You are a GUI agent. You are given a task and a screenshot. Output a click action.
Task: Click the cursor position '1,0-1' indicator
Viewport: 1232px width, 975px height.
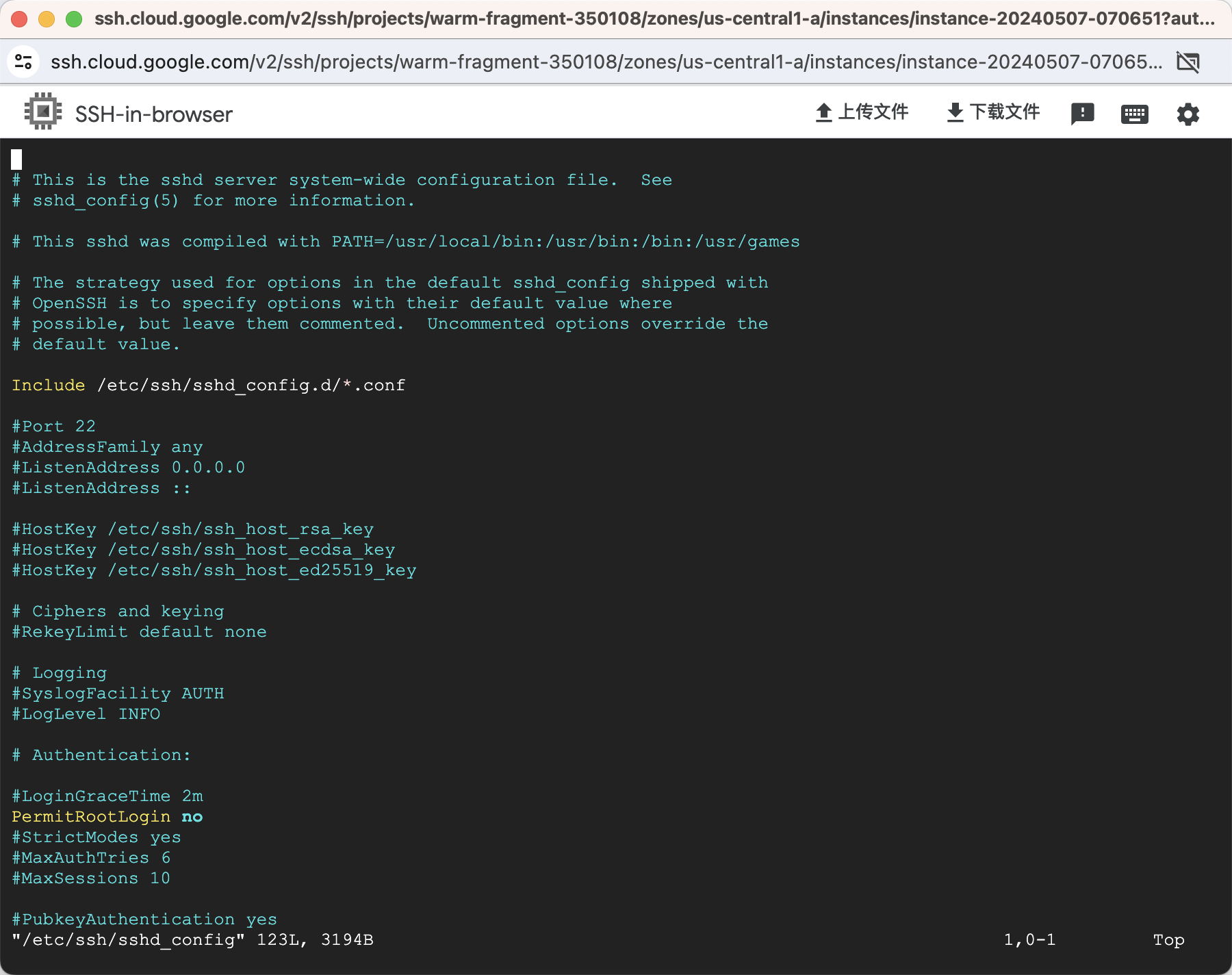[x=1029, y=940]
